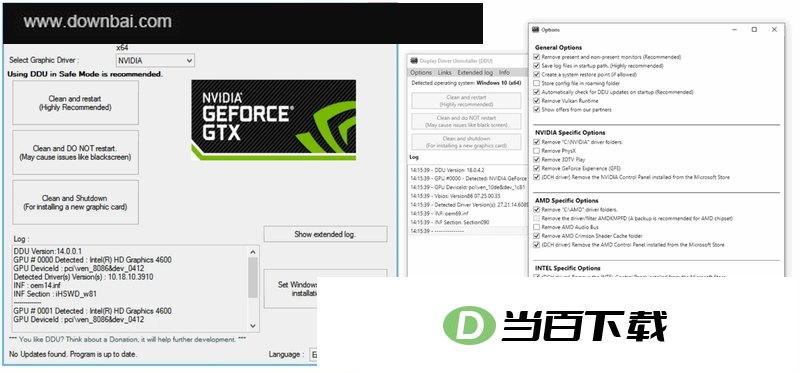
Task: Click "Detected operating system: Windows 10 (x64)" text
Action: pos(466,82)
